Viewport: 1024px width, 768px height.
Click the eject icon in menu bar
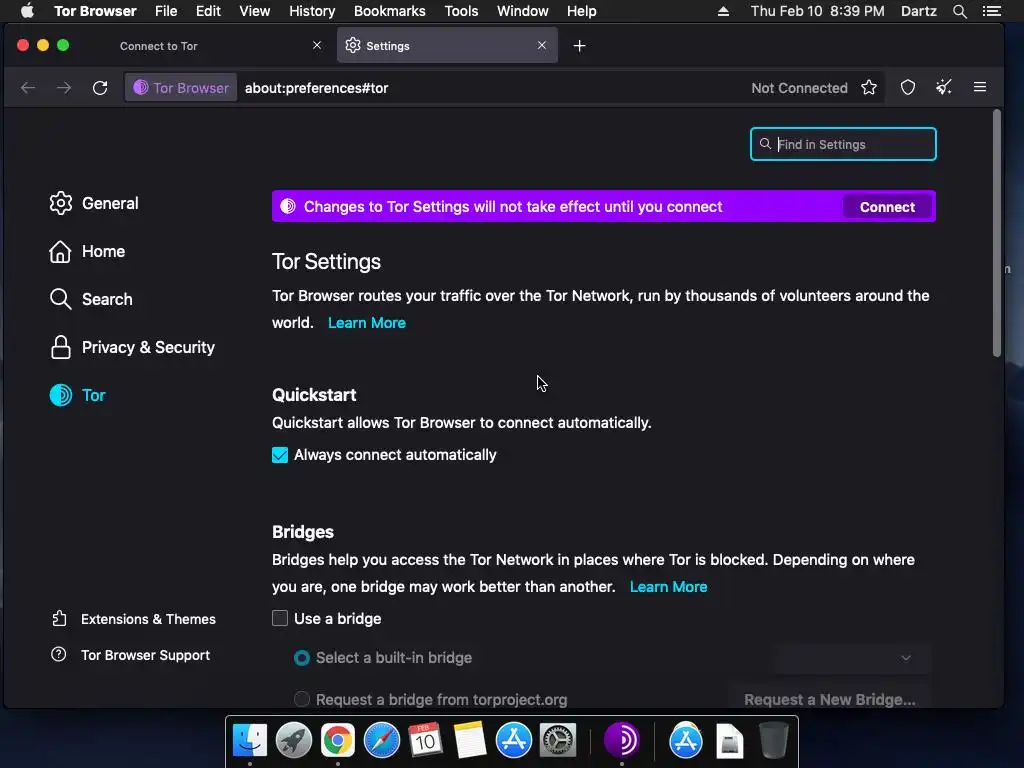coord(723,11)
